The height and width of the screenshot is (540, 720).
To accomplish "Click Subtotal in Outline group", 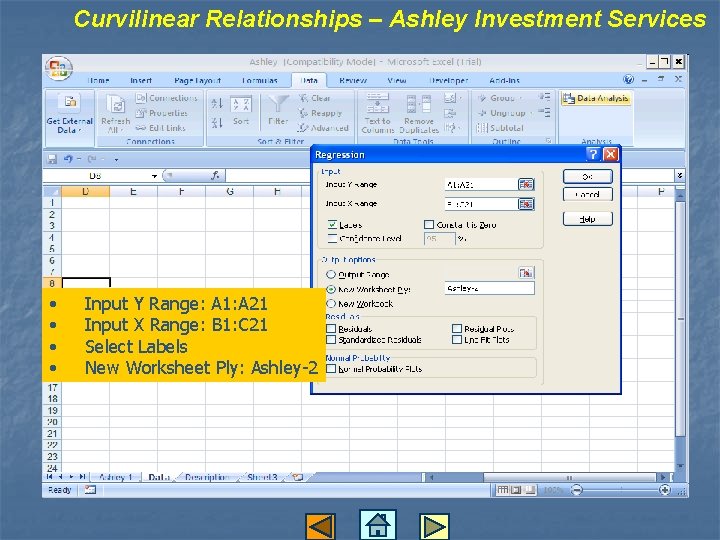I will (x=501, y=128).
